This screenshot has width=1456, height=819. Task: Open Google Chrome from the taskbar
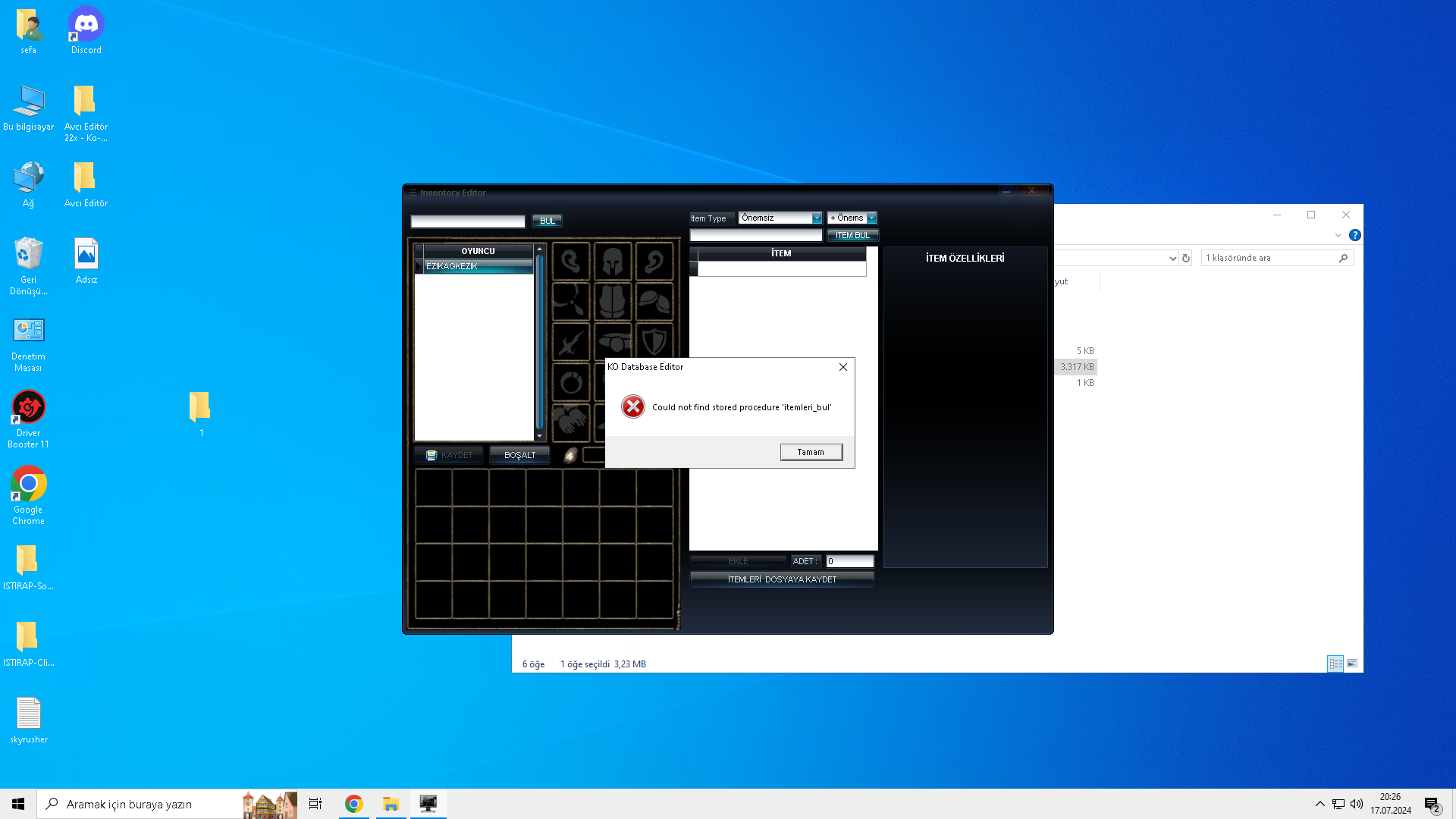tap(353, 804)
